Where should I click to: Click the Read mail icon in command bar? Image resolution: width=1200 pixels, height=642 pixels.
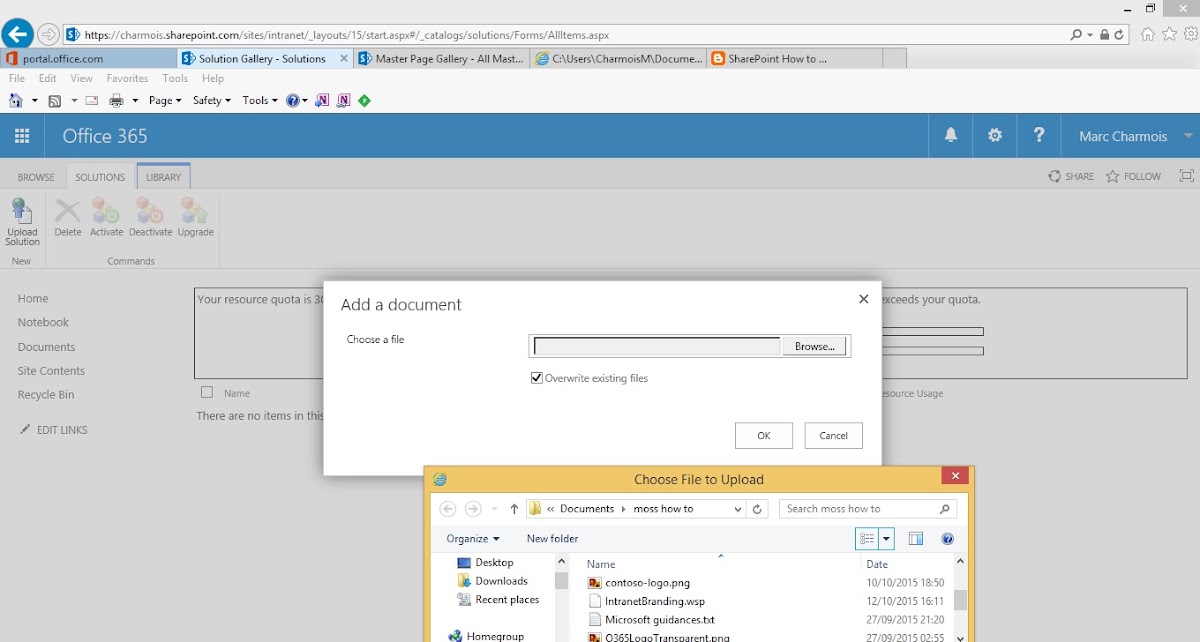pos(92,100)
